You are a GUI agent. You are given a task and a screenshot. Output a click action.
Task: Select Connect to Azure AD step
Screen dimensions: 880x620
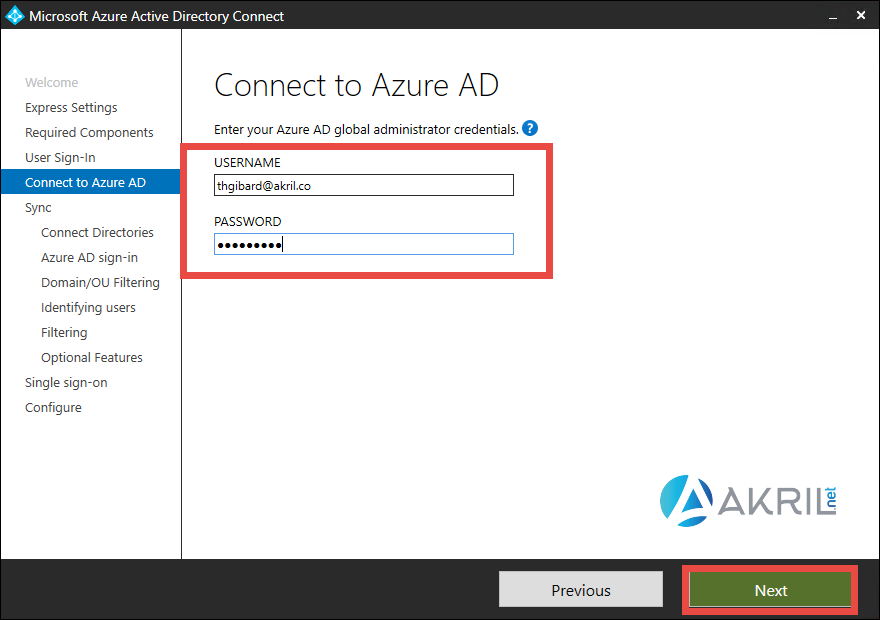coord(90,182)
